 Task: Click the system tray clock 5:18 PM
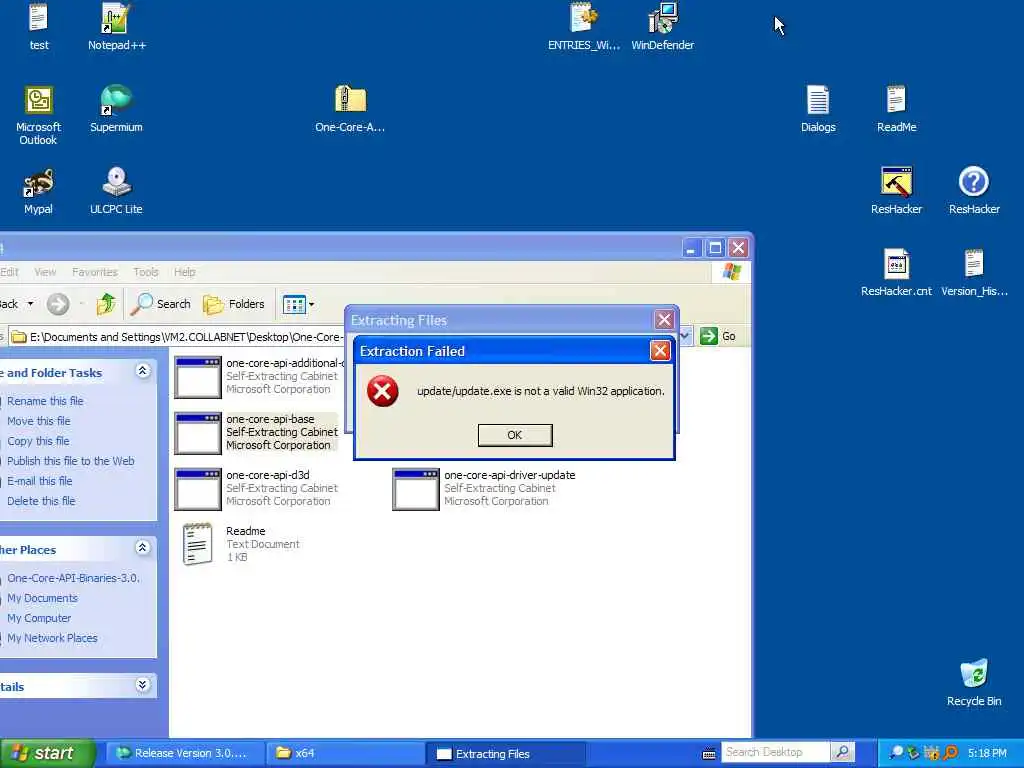coord(987,754)
